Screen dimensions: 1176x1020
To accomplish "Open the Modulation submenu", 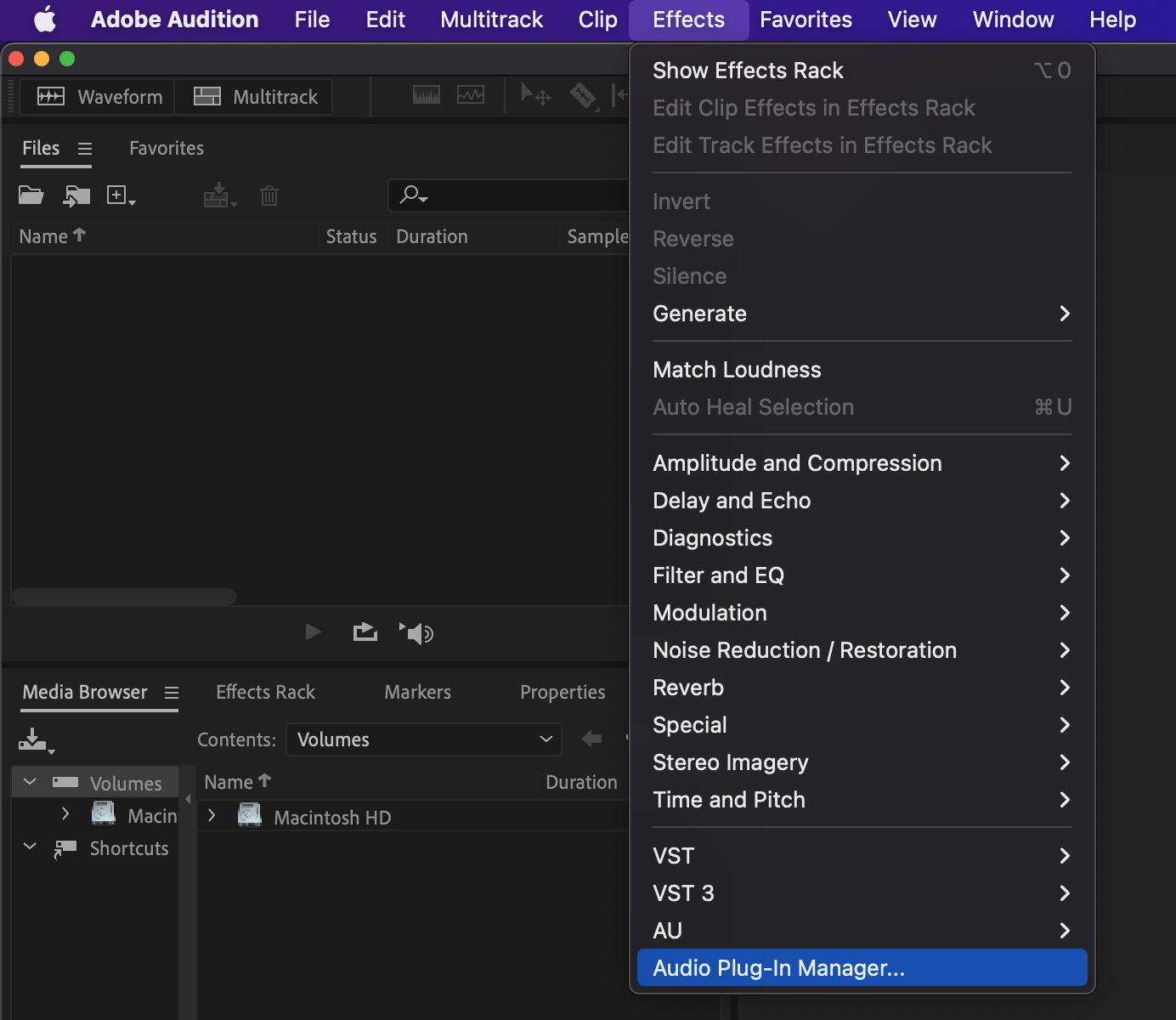I will click(862, 613).
